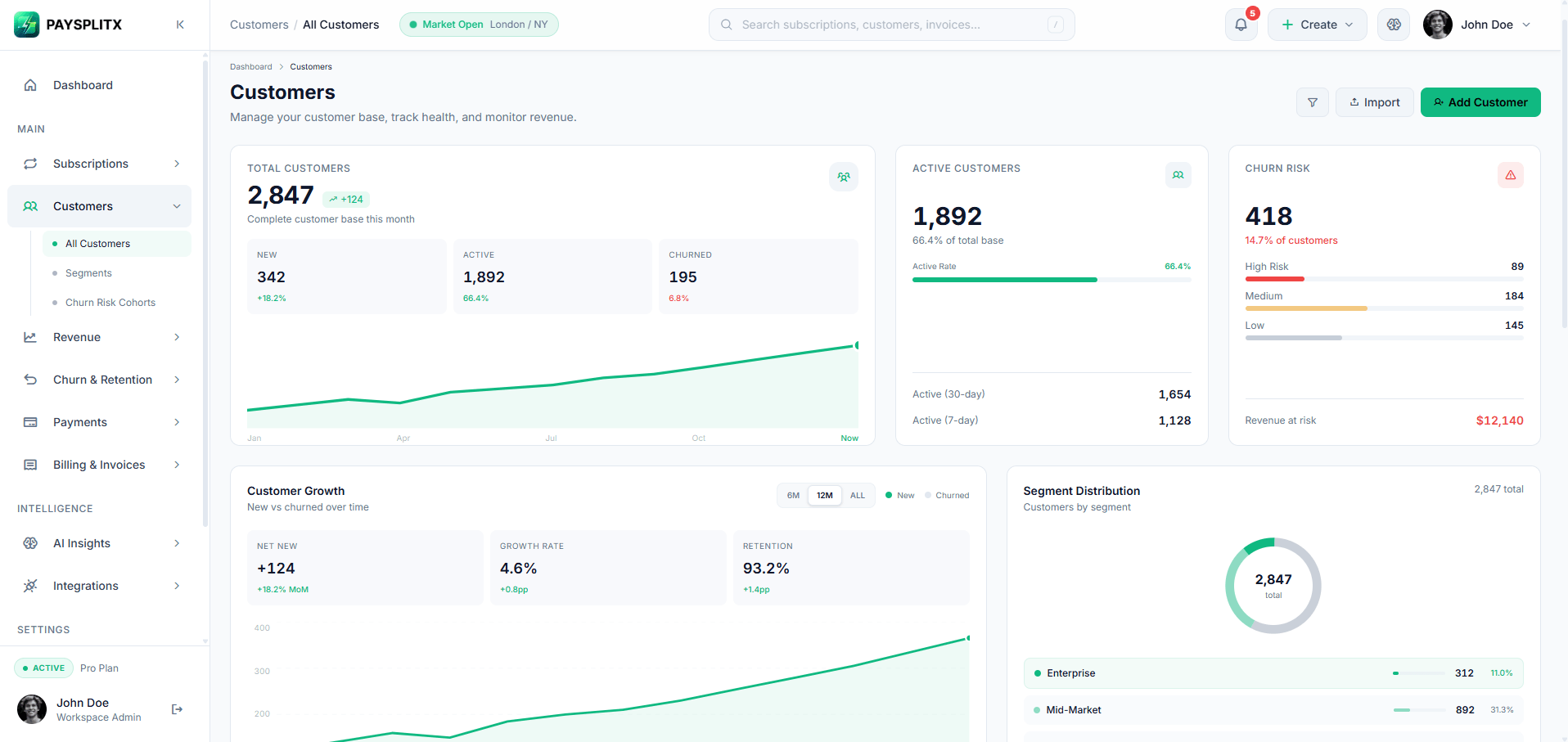Click the RETENTION 93.2% tile

coord(851,568)
